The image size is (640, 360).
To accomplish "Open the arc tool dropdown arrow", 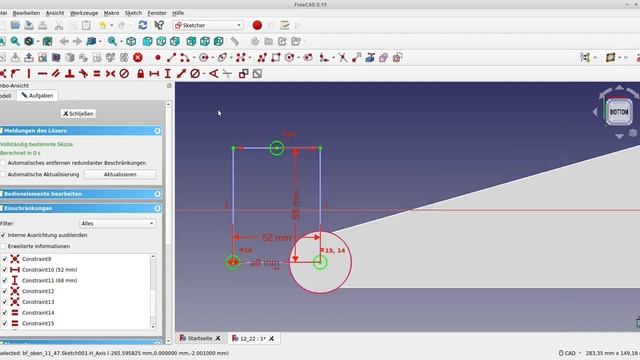I will coord(194,58).
